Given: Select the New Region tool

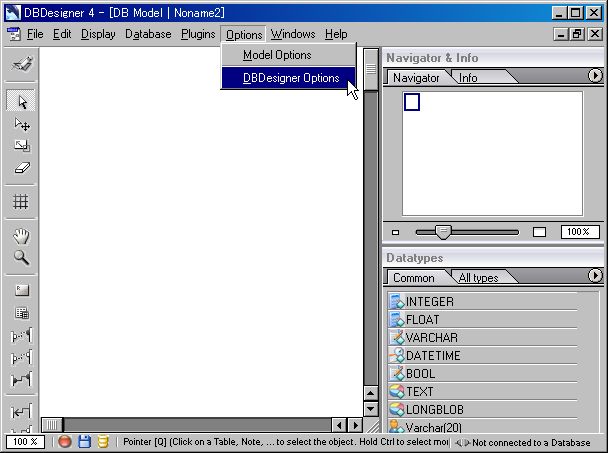Looking at the screenshot, I should click(22, 290).
